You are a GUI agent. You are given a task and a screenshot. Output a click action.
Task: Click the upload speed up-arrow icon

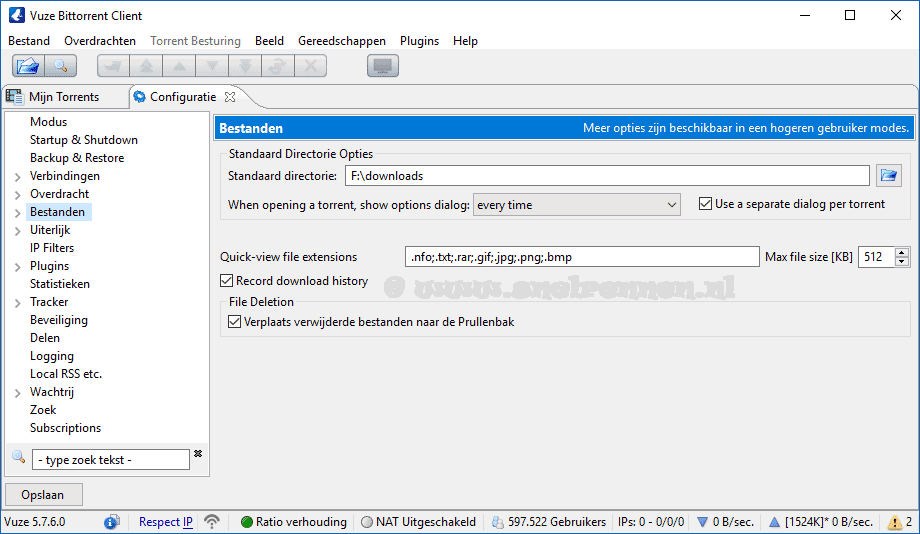point(774,522)
